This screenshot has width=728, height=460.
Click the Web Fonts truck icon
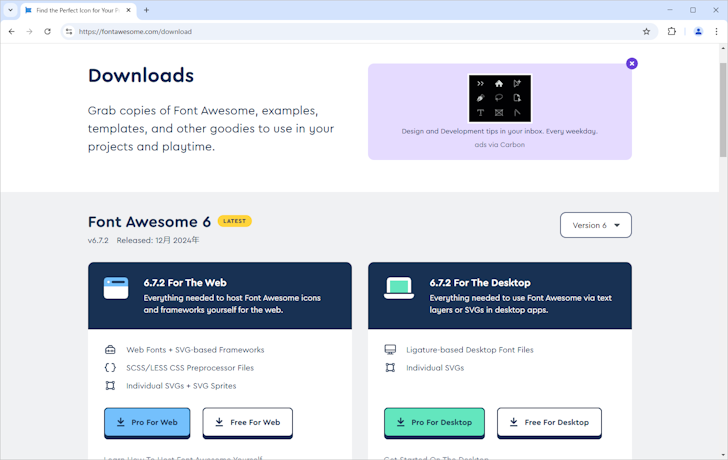[x=110, y=350]
